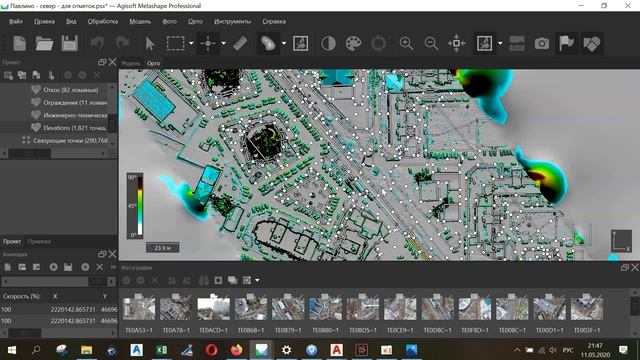Screen dimensions: 640x360
Task: Open Excel from the Windows taskbar
Action: 162,350
